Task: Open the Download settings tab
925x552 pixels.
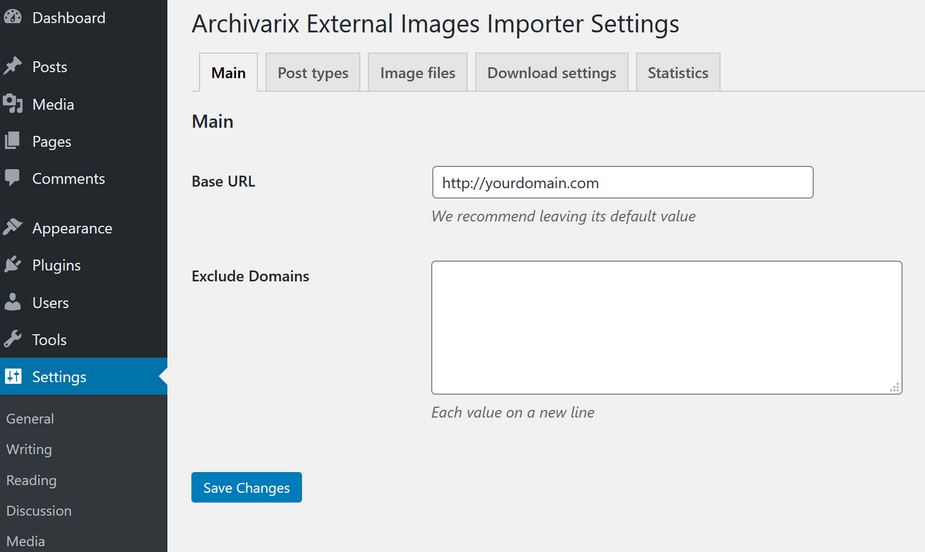Action: pyautogui.click(x=552, y=73)
